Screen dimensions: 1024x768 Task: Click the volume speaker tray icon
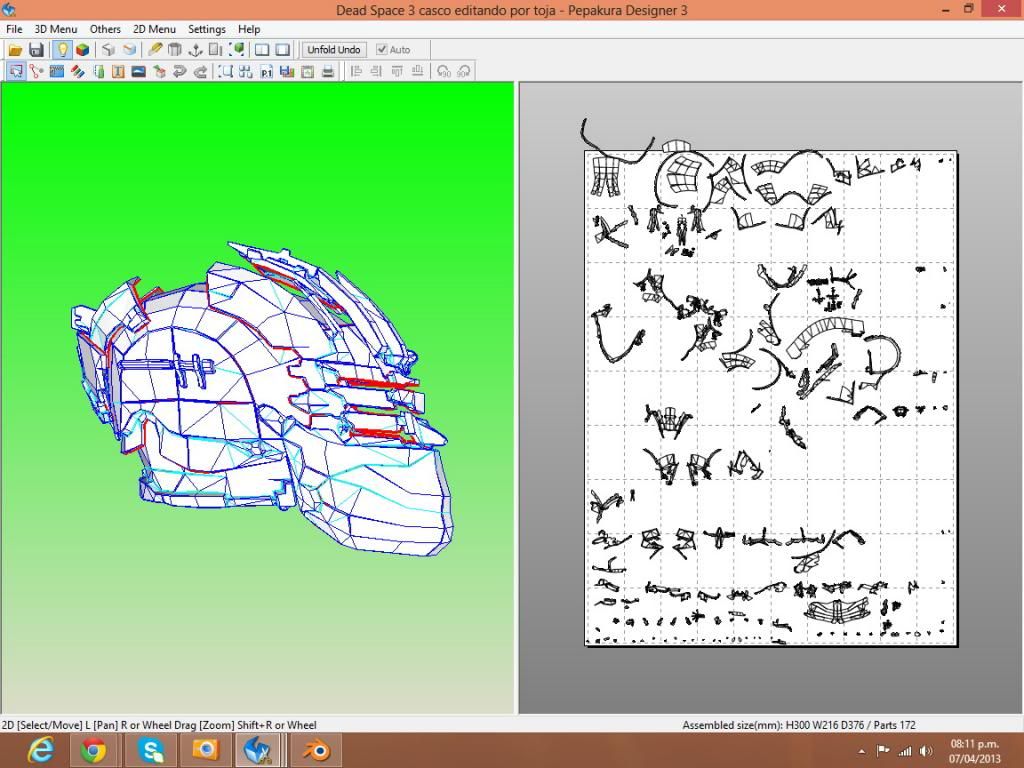coord(925,751)
